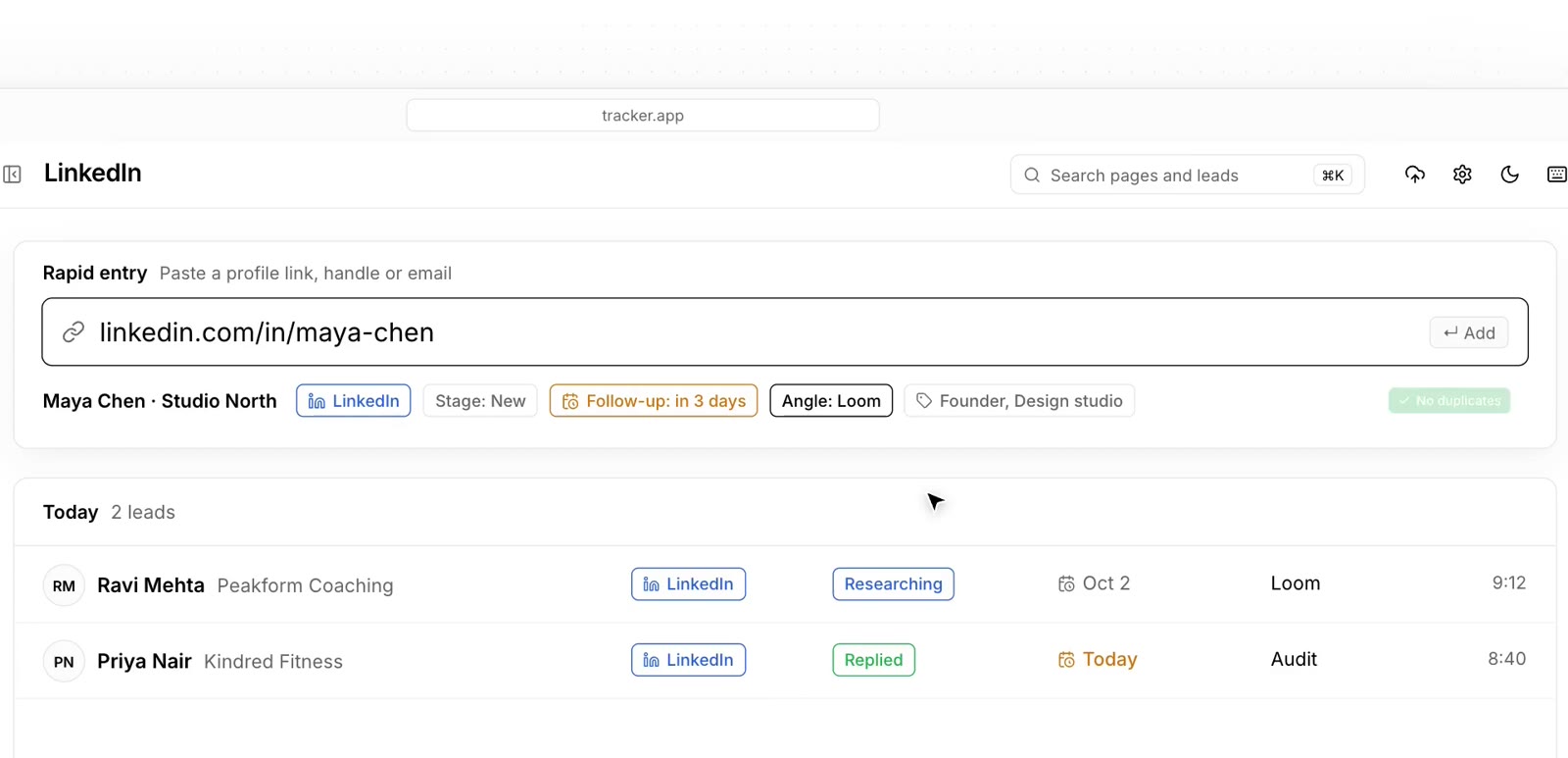Toggle dark mode moon icon
Screen dimensions: 1568x758
coord(1509,175)
